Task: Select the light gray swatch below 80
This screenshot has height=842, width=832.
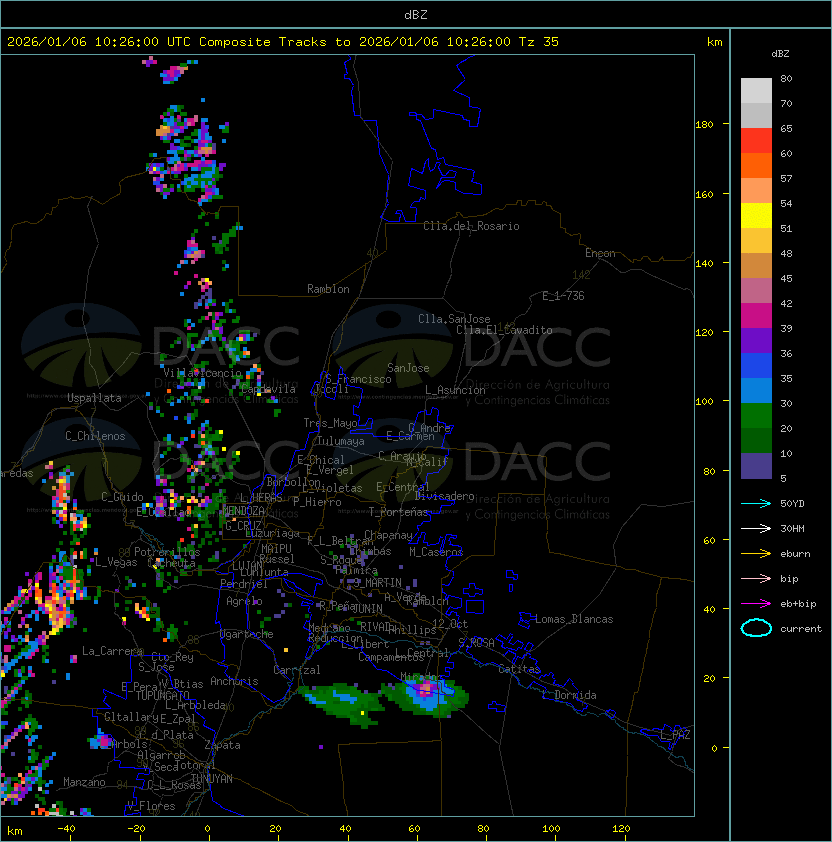Action: [x=756, y=90]
